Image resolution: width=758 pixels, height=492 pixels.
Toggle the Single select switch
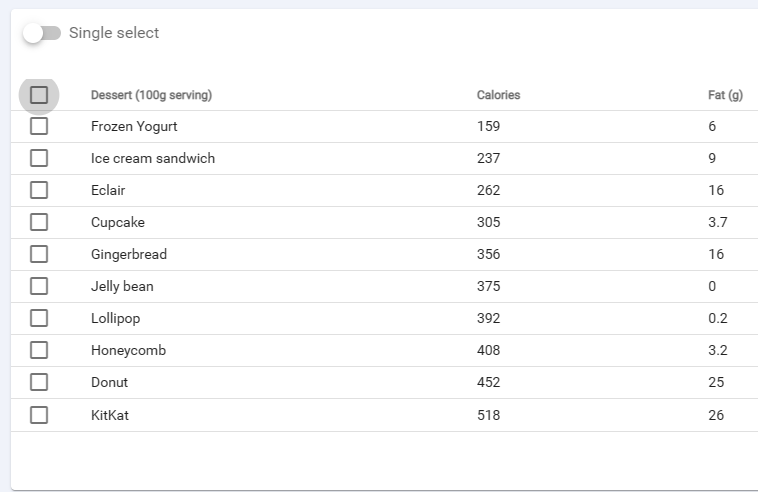[42, 33]
